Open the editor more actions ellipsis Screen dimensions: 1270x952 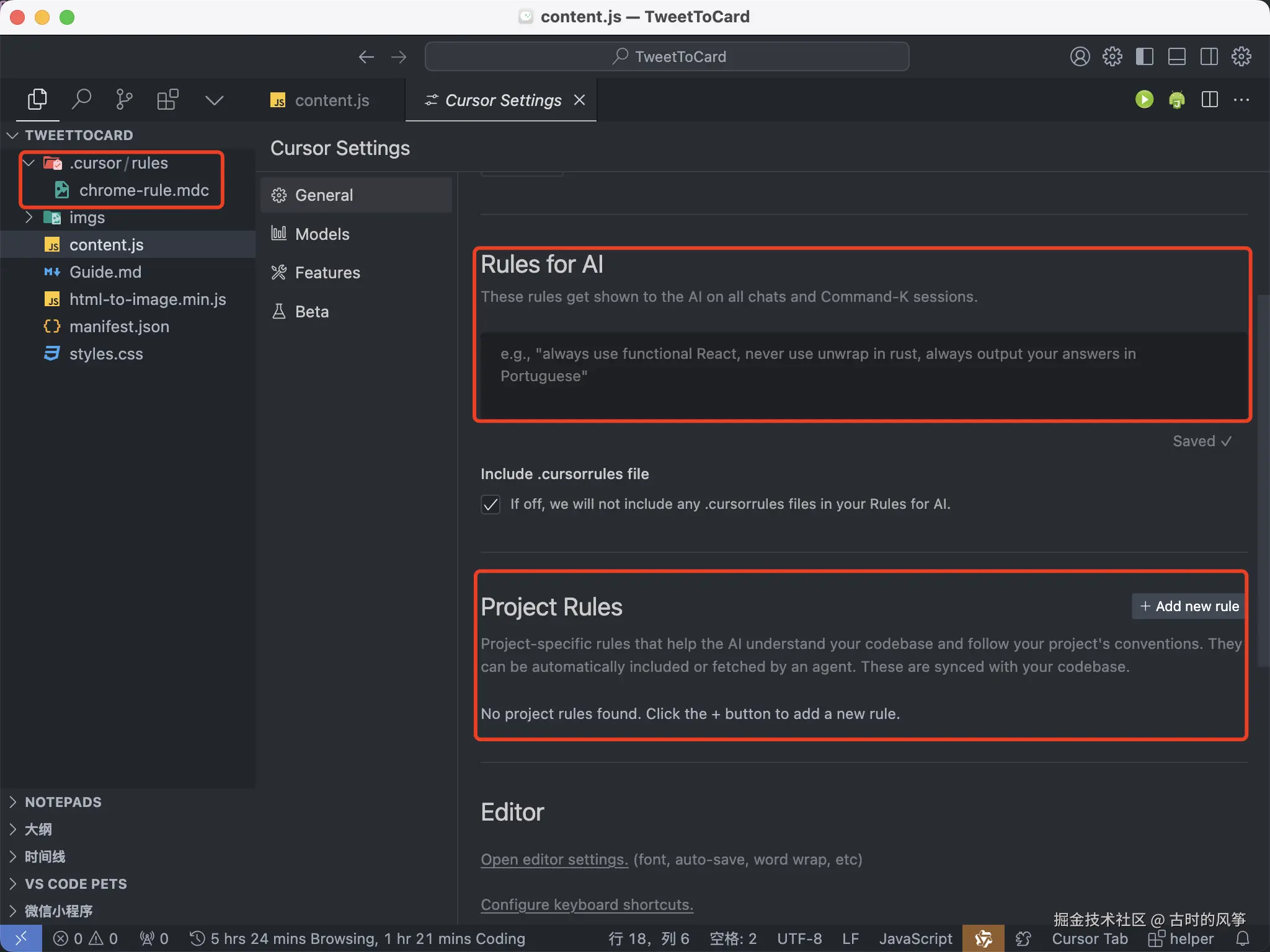click(x=1241, y=100)
